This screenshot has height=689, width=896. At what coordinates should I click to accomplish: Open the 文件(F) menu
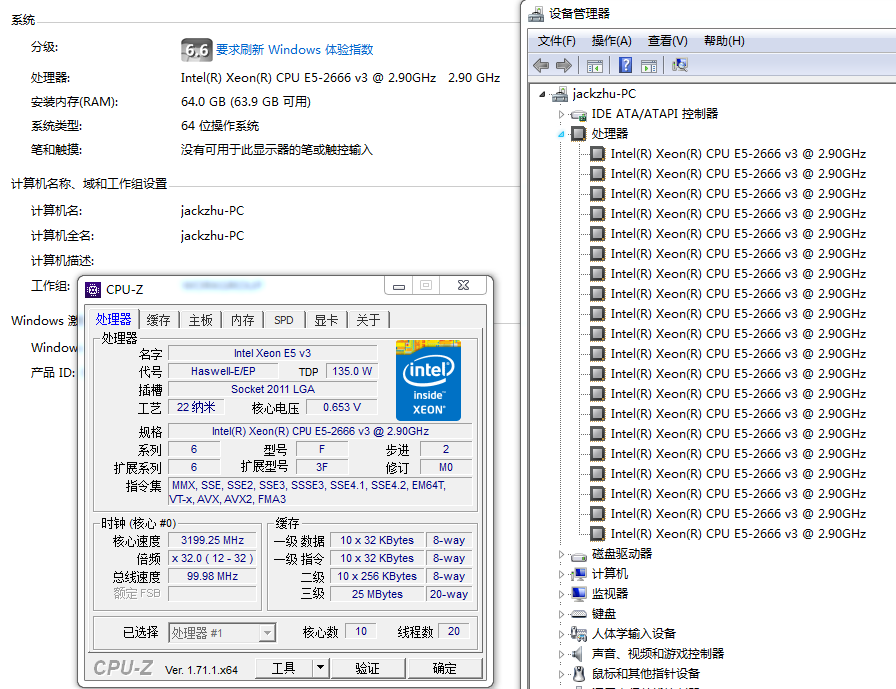pyautogui.click(x=557, y=41)
